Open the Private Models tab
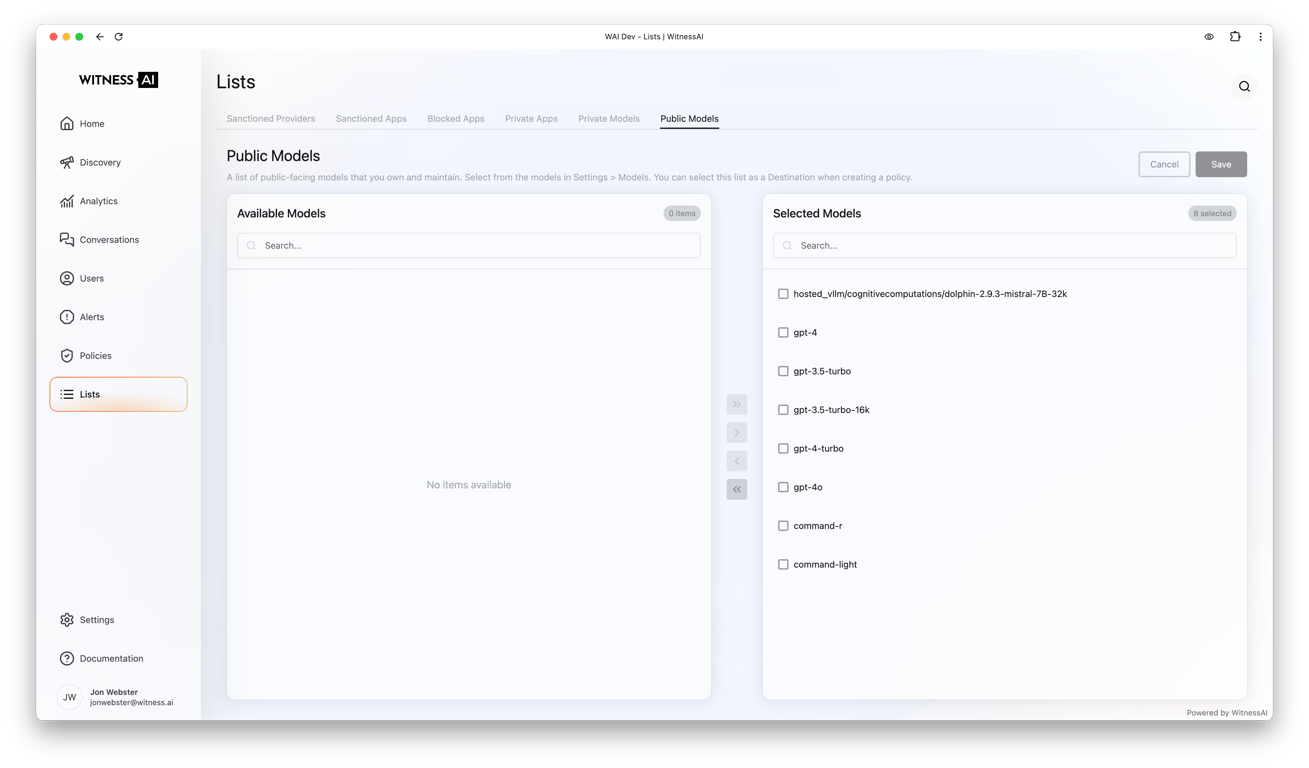Screen dimensions: 1309x768 coord(609,119)
